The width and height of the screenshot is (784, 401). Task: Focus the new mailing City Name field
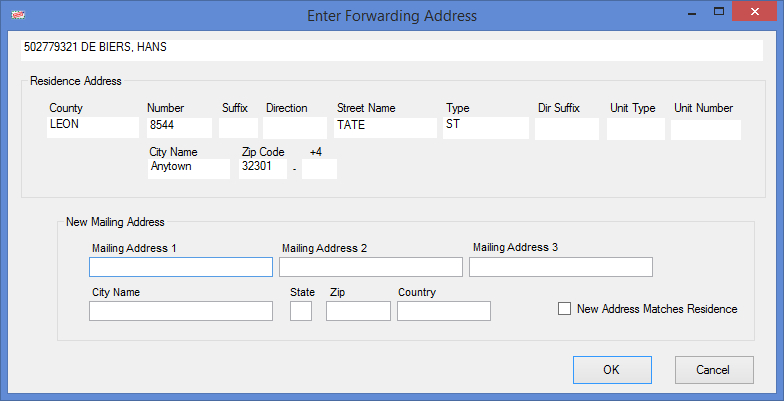[181, 311]
